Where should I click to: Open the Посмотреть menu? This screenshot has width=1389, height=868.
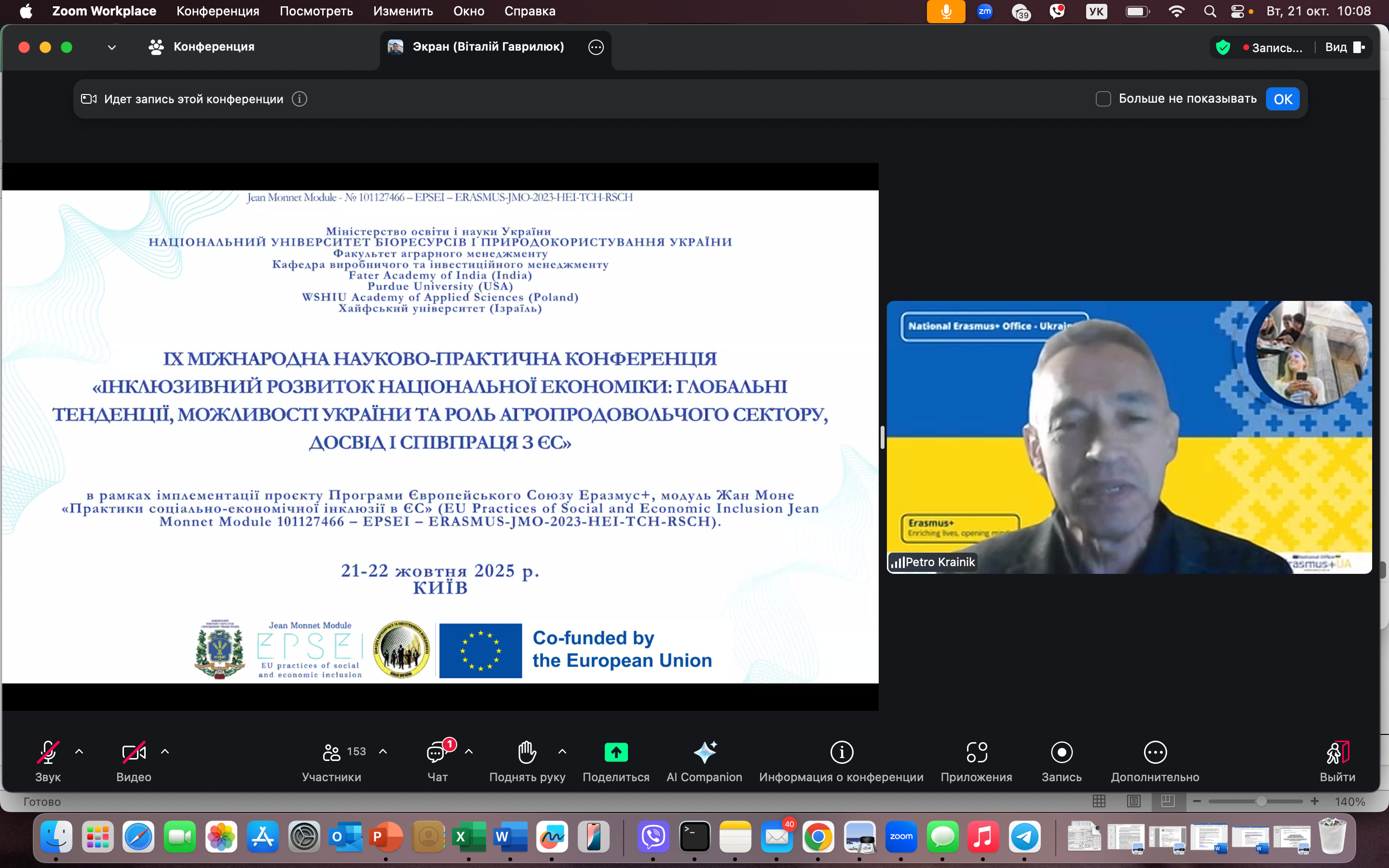[316, 11]
